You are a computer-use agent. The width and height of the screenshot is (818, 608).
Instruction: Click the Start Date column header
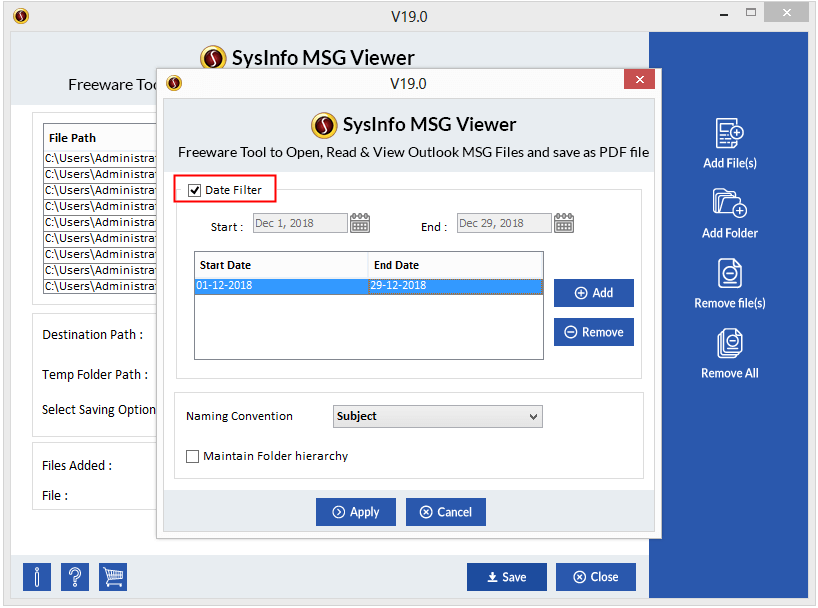(281, 265)
